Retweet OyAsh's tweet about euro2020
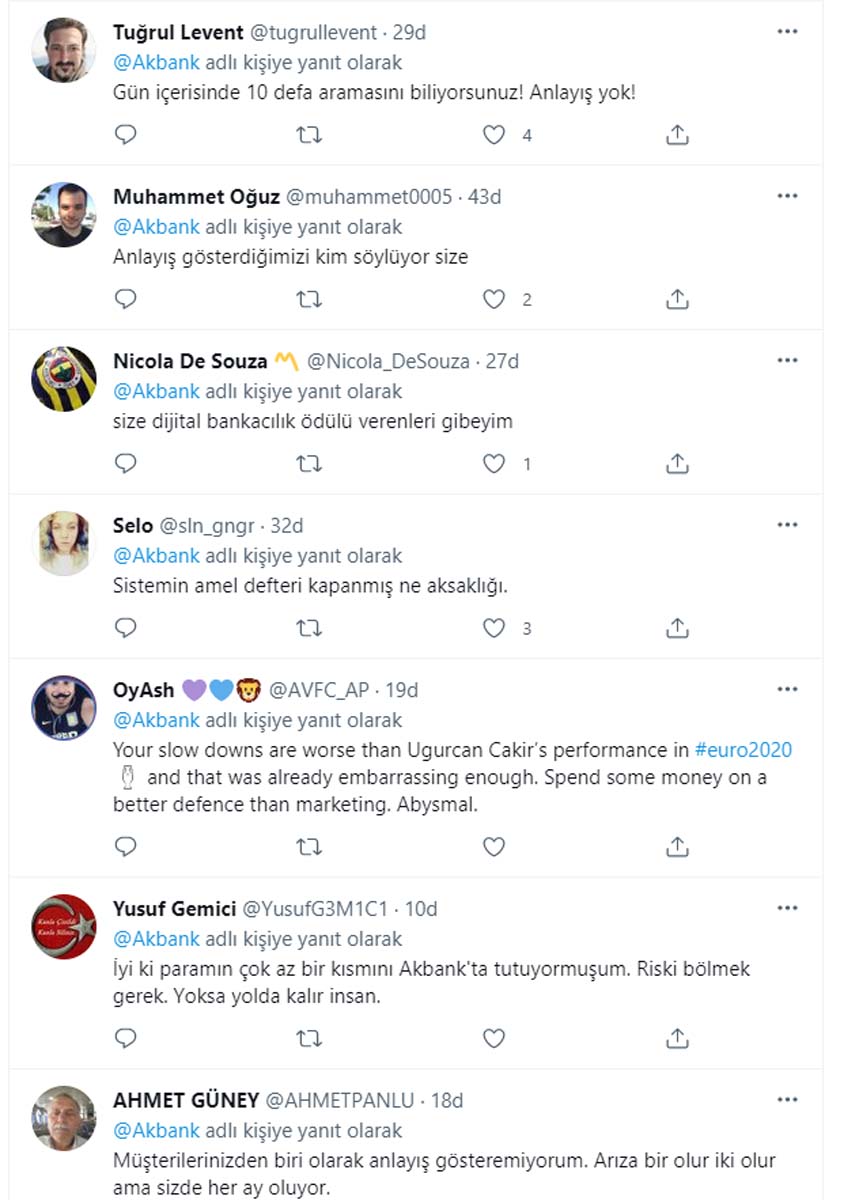The height and width of the screenshot is (1200, 859). (310, 846)
